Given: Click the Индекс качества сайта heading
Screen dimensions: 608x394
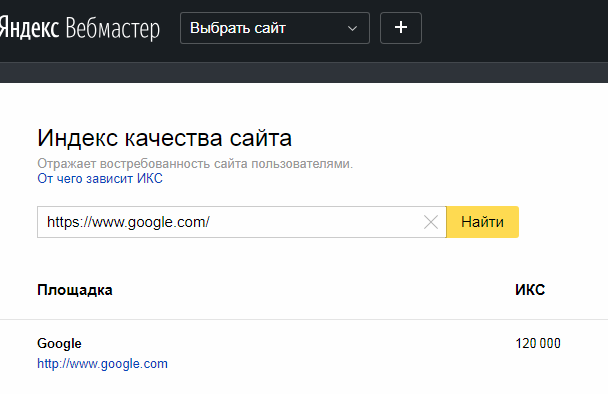Looking at the screenshot, I should [164, 138].
